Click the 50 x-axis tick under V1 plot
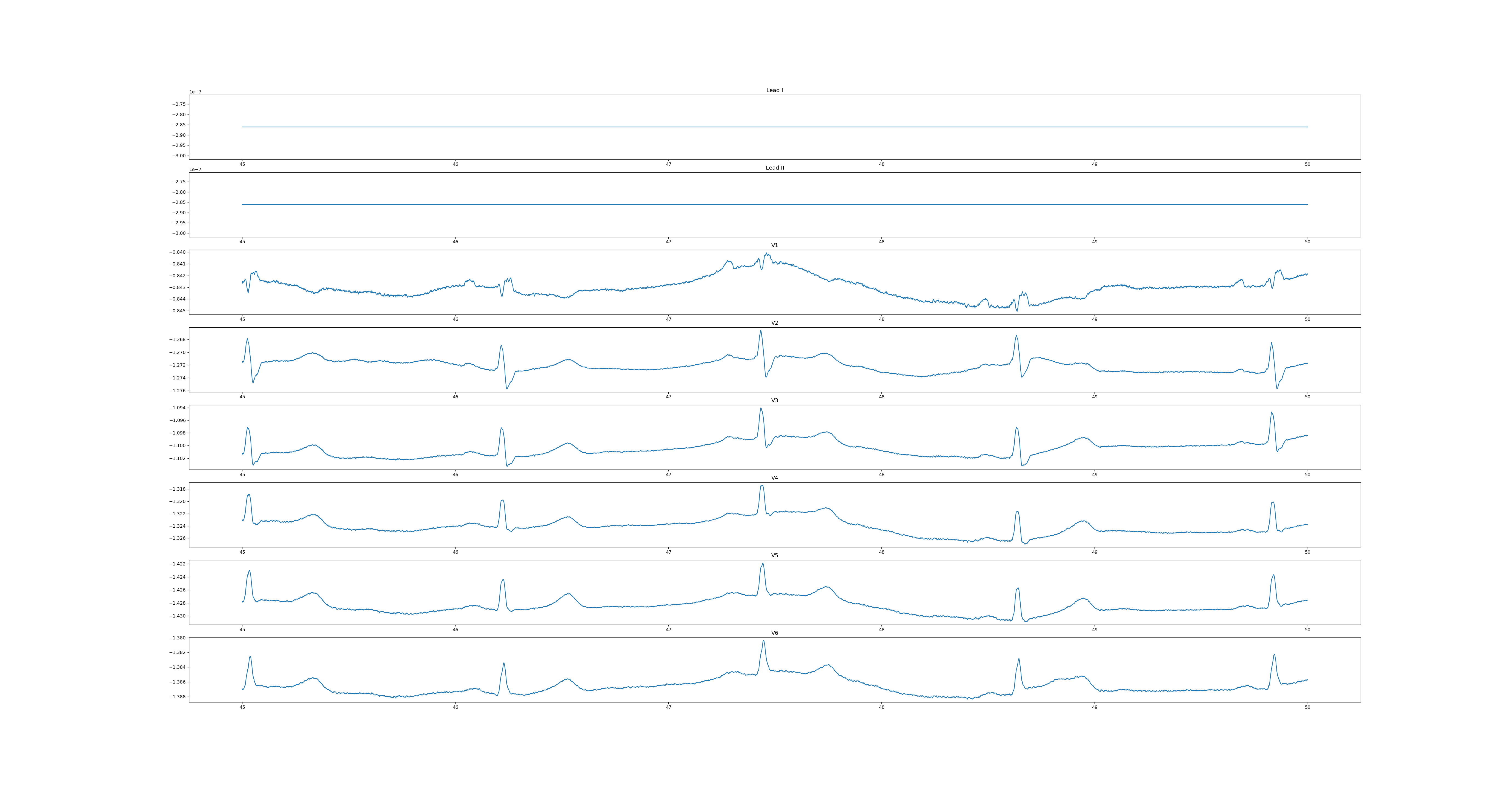 coord(1307,319)
